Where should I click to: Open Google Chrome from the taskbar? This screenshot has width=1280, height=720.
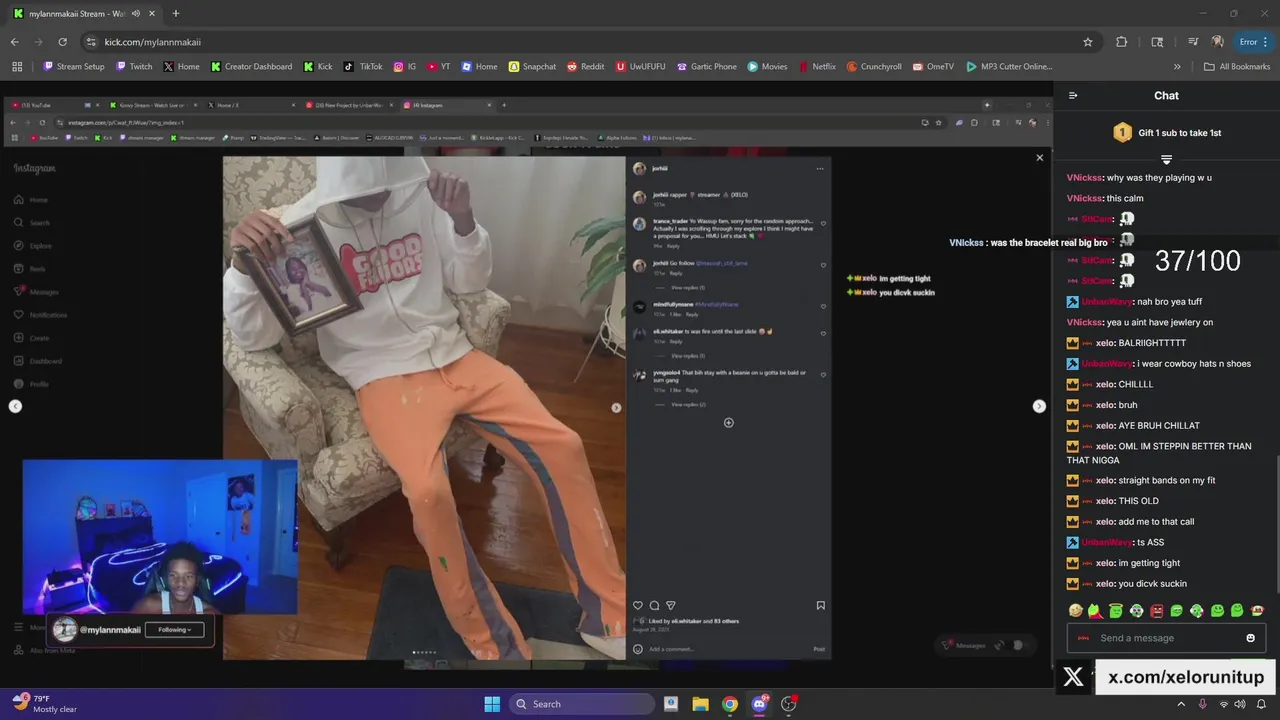click(730, 704)
